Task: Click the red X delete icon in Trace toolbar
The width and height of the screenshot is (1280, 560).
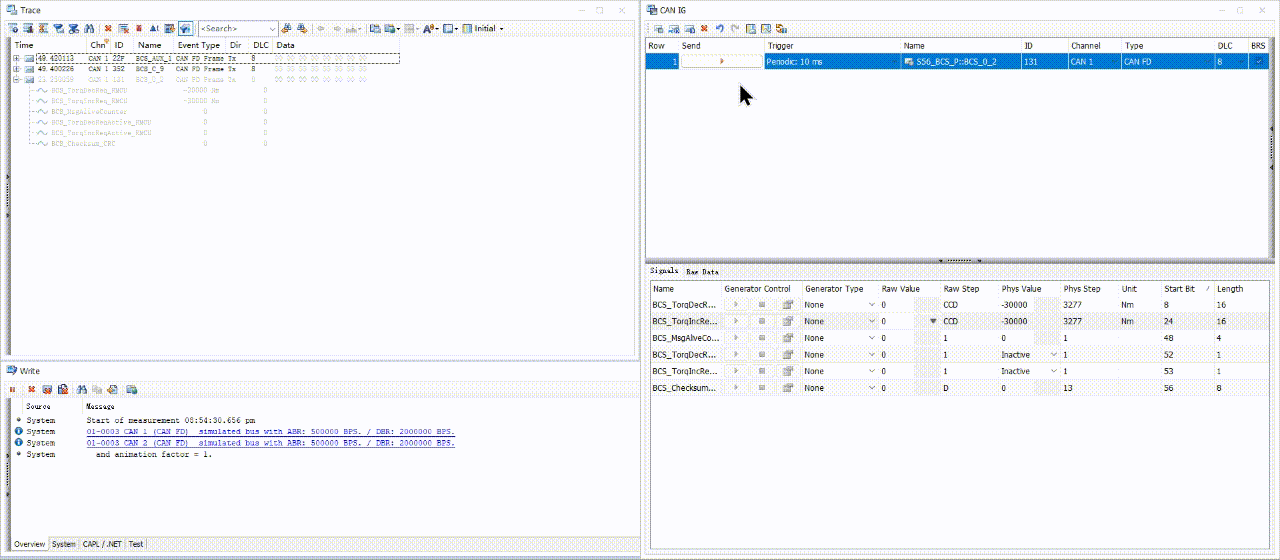Action: (108, 28)
